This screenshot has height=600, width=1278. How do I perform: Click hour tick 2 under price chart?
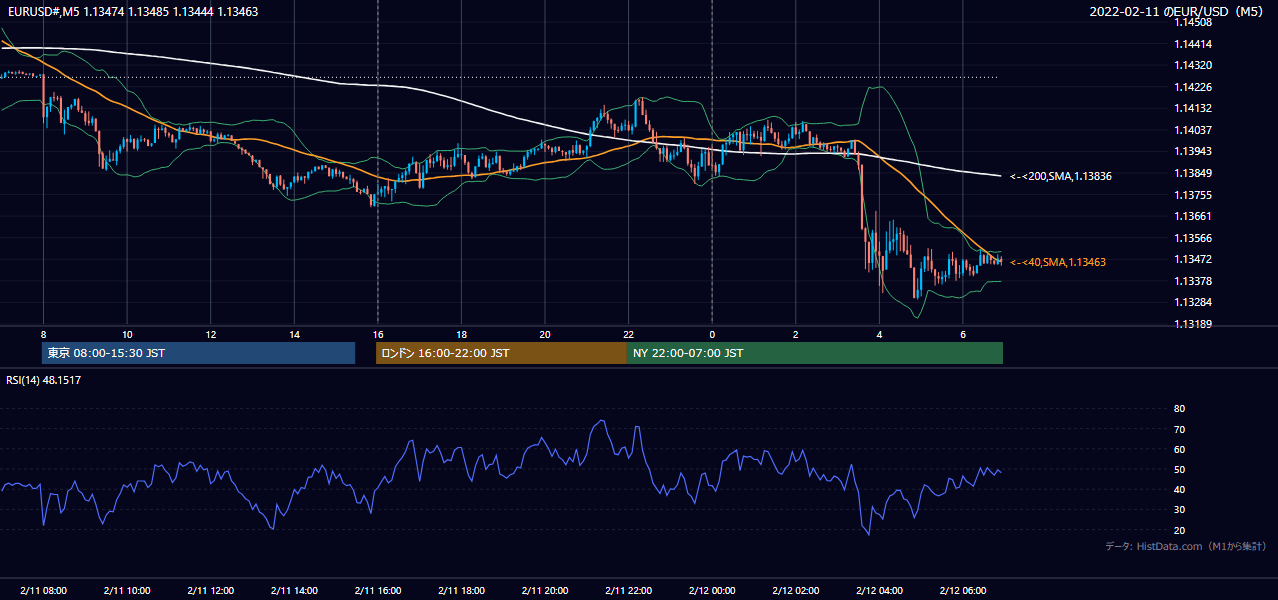click(x=795, y=334)
